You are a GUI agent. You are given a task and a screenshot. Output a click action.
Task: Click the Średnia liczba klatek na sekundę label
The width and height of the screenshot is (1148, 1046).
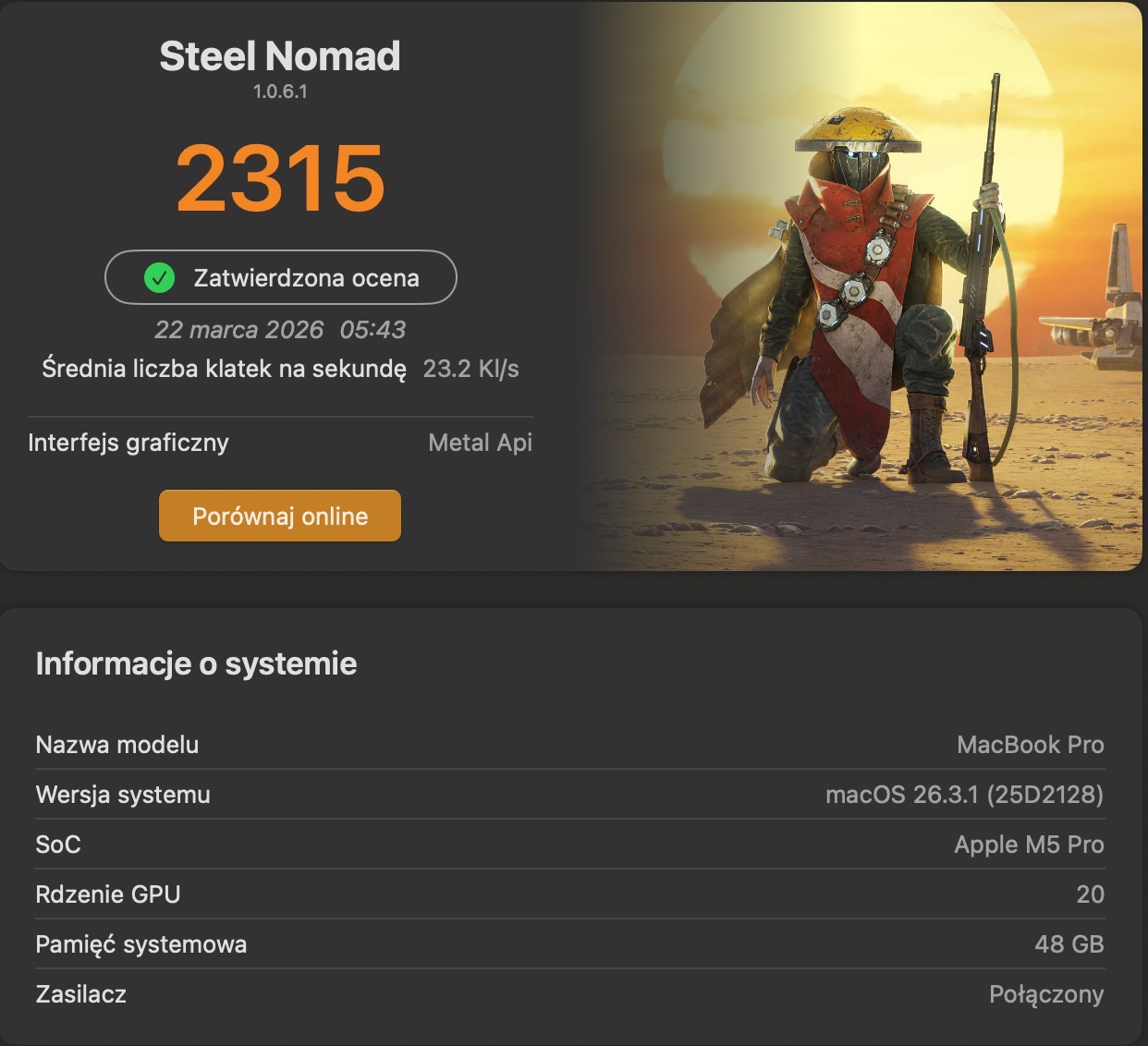coord(224,369)
